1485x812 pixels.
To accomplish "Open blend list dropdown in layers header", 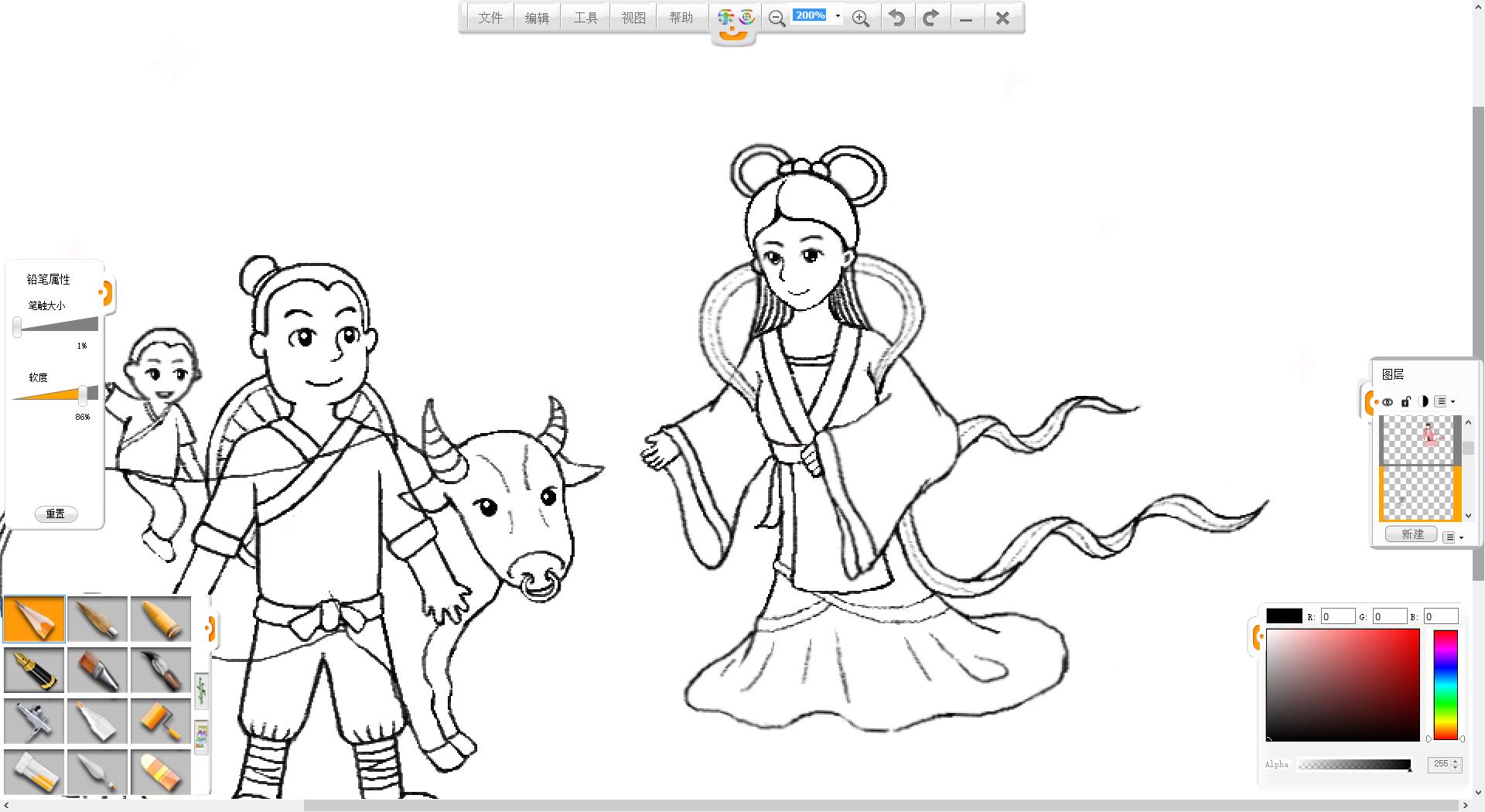I will (1444, 401).
